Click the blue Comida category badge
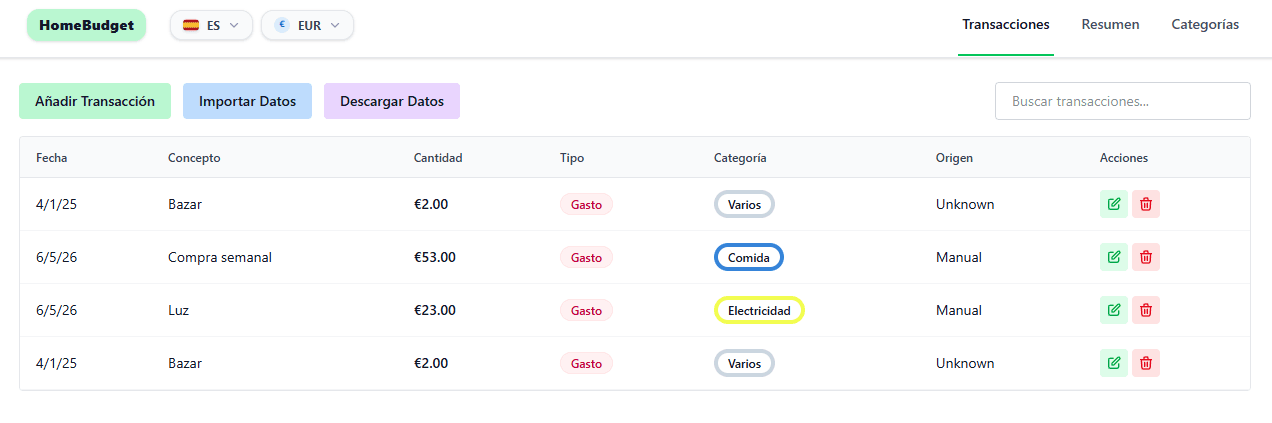 tap(749, 257)
